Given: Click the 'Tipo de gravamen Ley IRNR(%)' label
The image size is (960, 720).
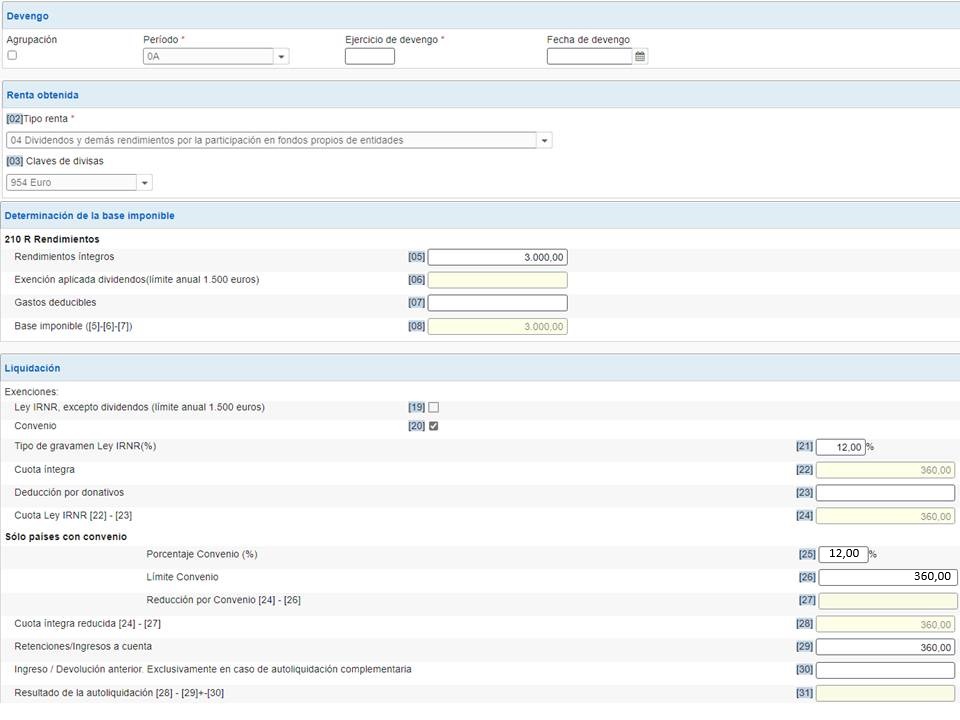Looking at the screenshot, I should coord(85,446).
